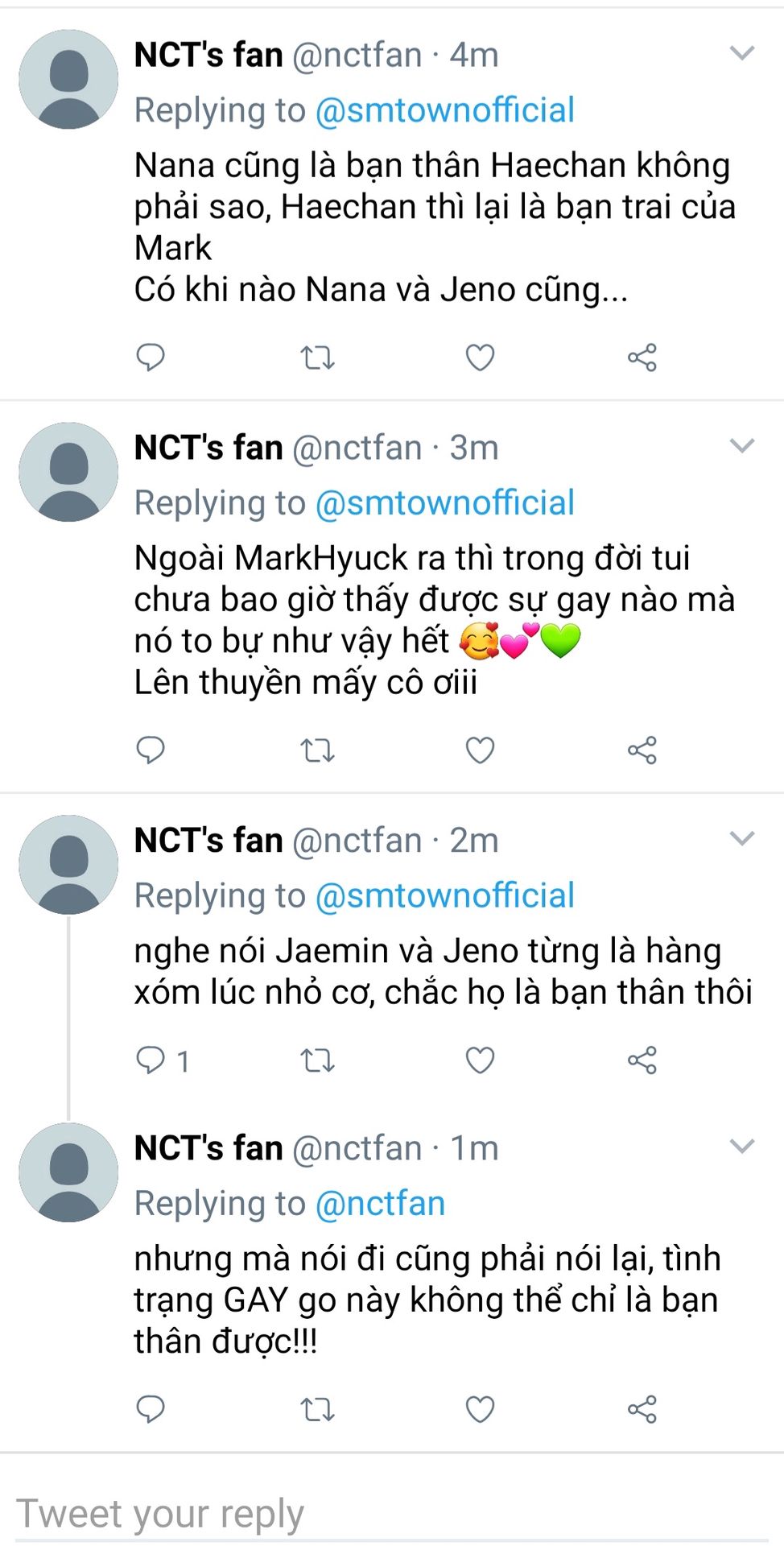Retweet the MarkHyuck tweet with emojis
Viewport: 784px width, 1546px height.
[x=317, y=750]
